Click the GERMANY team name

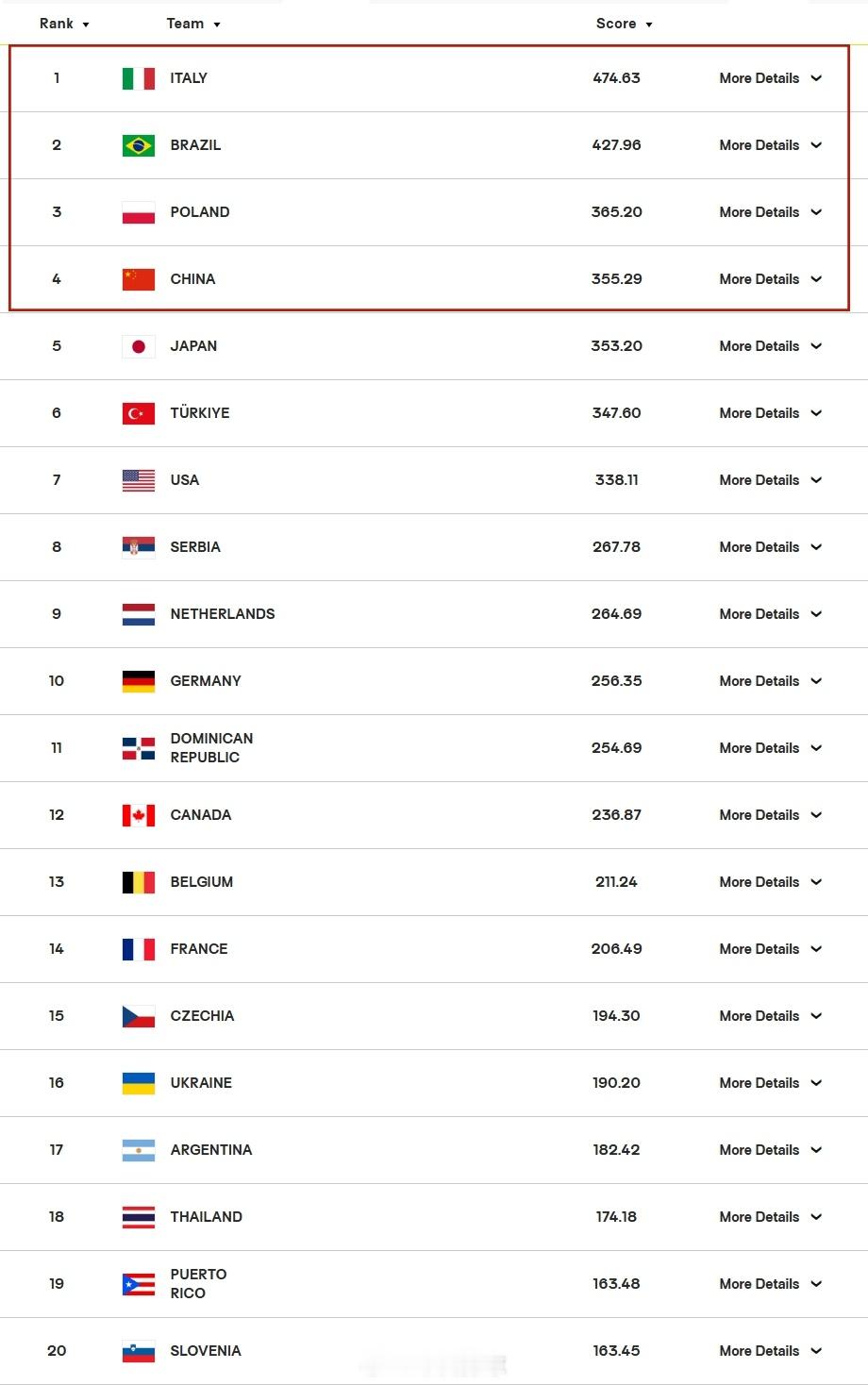pyautogui.click(x=206, y=681)
